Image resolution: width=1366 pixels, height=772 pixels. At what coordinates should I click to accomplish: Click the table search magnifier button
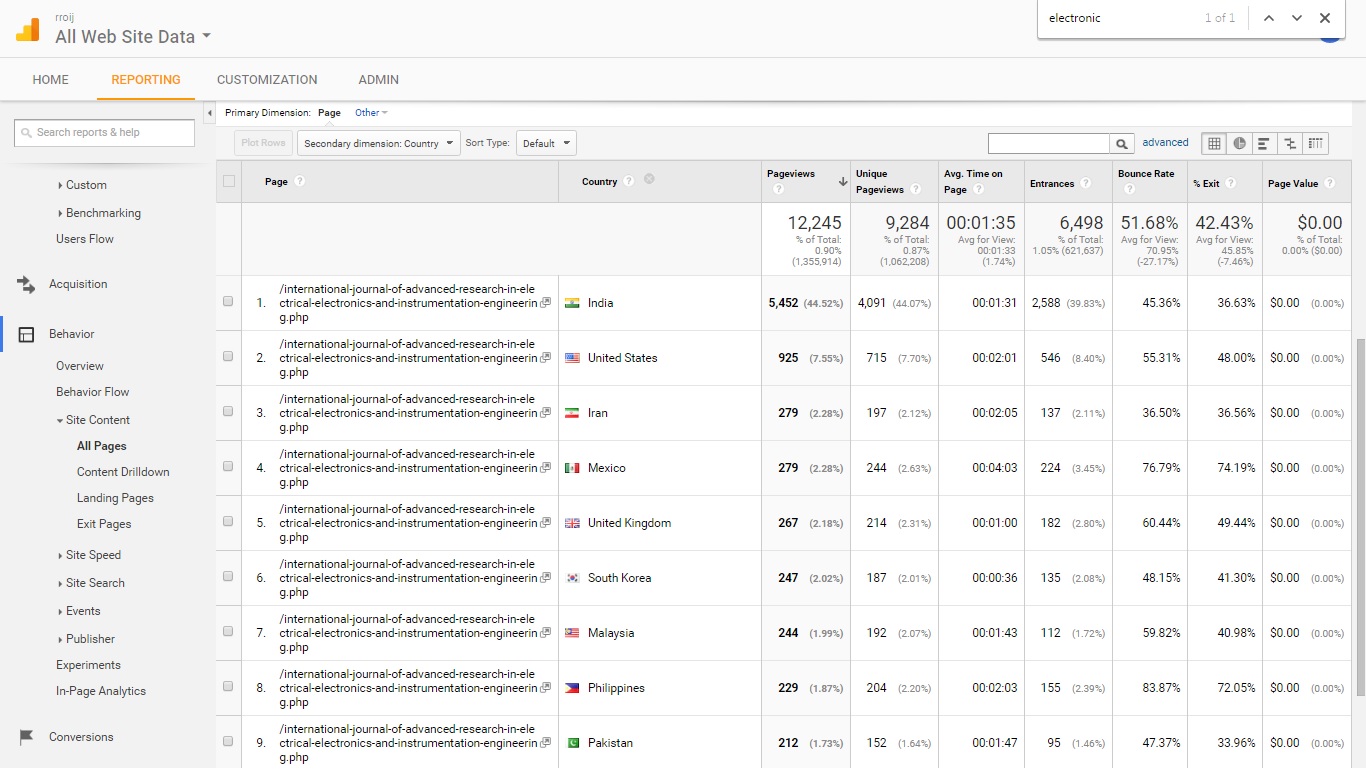tap(1122, 144)
